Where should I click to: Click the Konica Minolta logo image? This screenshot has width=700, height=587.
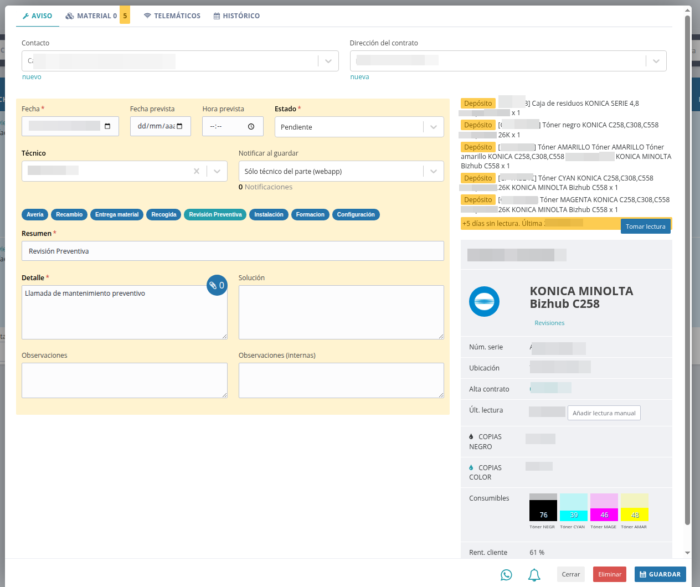coord(484,301)
